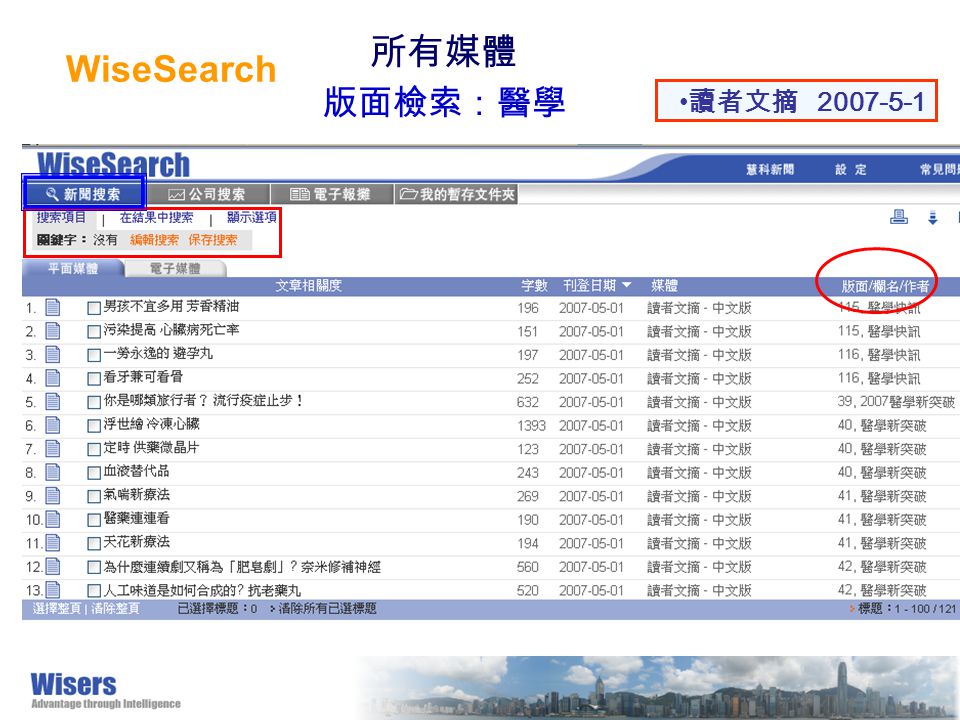Check box for 浮世繪 冷凍心臟
Viewport: 960px width, 720px height.
point(94,426)
